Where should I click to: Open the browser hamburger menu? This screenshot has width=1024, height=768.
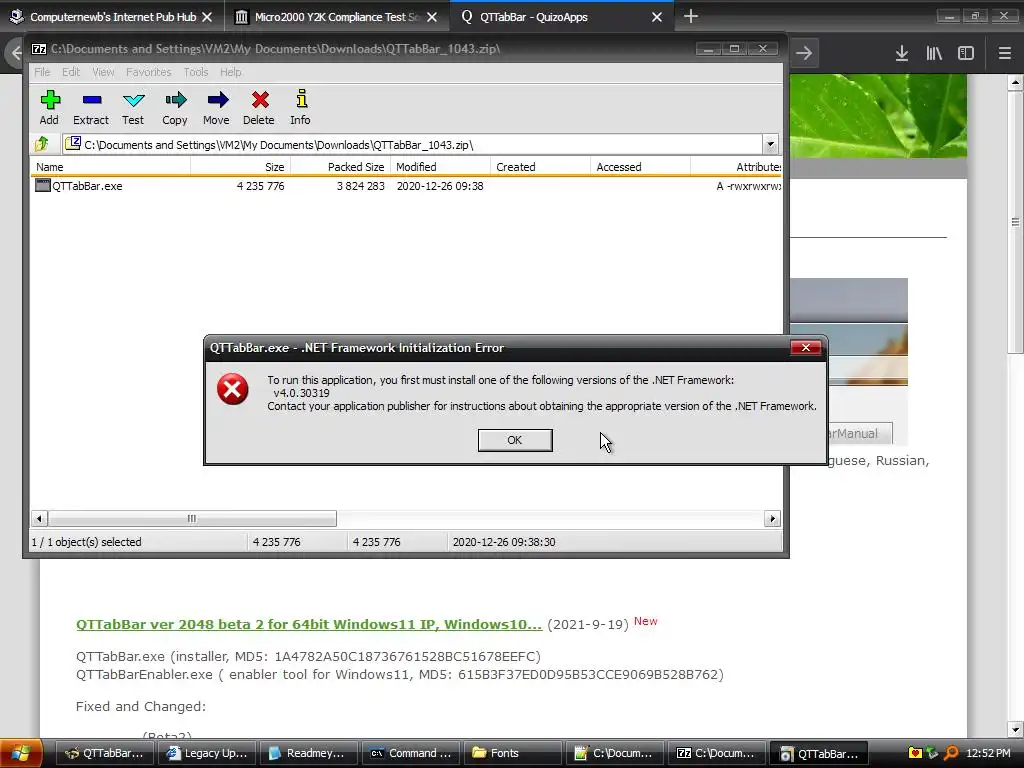pyautogui.click(x=1004, y=53)
